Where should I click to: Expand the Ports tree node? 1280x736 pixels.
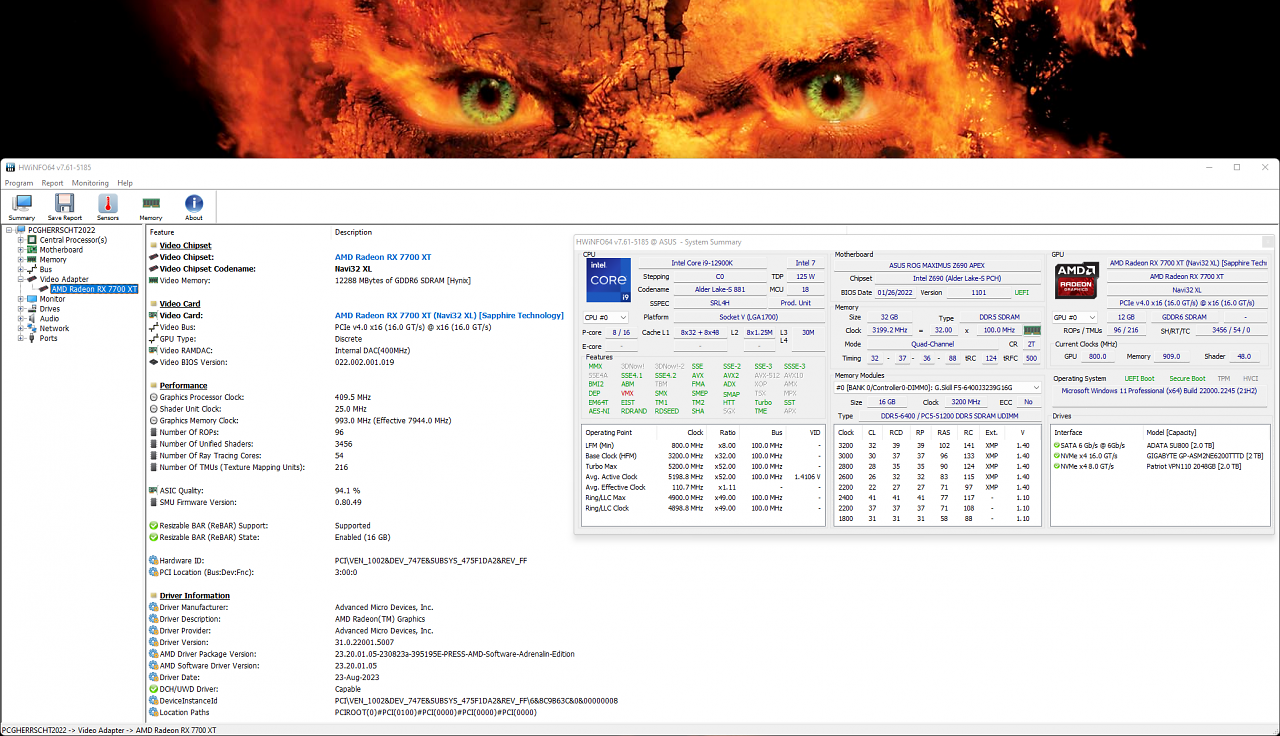pyautogui.click(x=20, y=338)
